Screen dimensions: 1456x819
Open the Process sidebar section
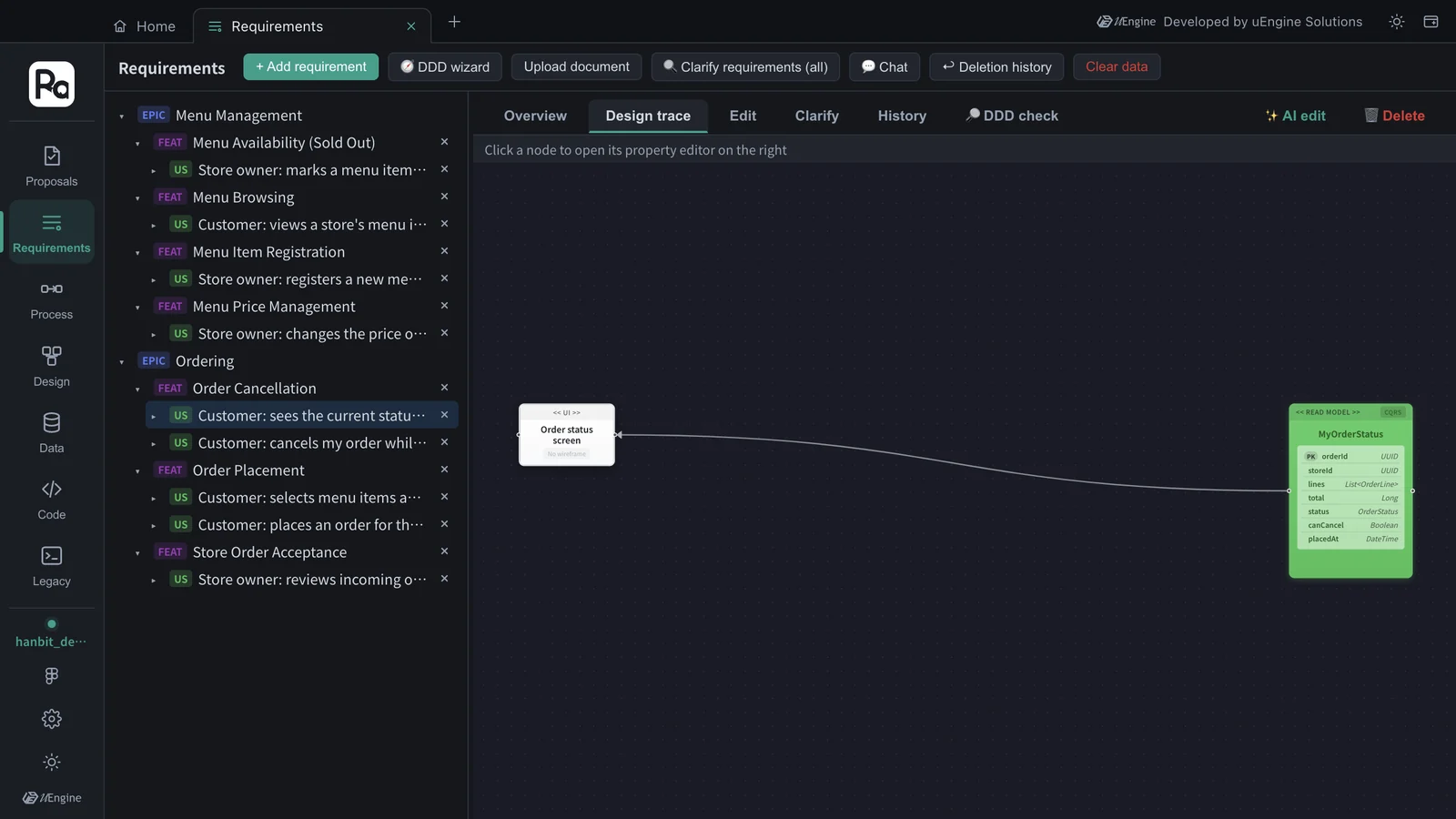52,300
